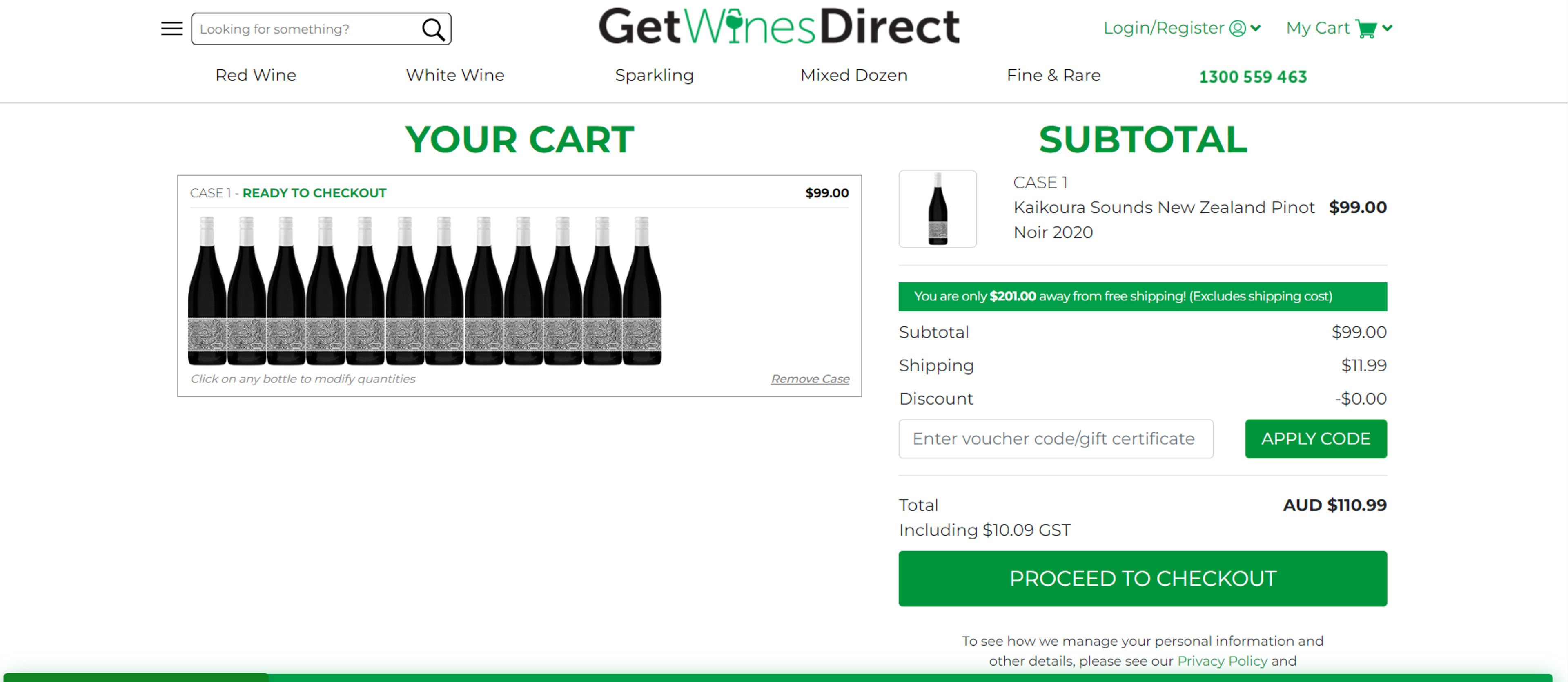1568x682 pixels.
Task: Click the search magnifier icon
Action: click(x=433, y=29)
